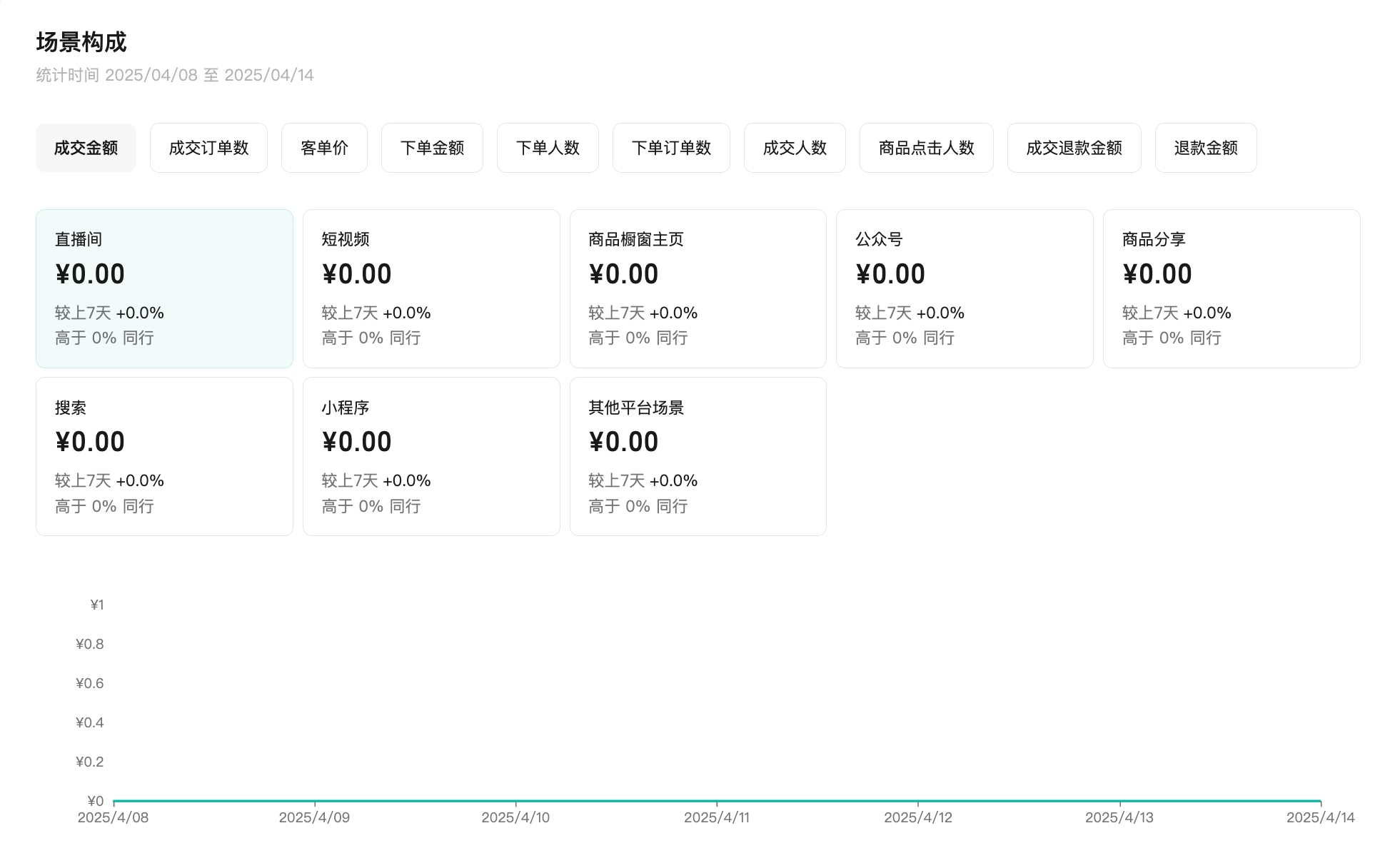Choose the 搜索 scene card
1385x868 pixels.
164,456
